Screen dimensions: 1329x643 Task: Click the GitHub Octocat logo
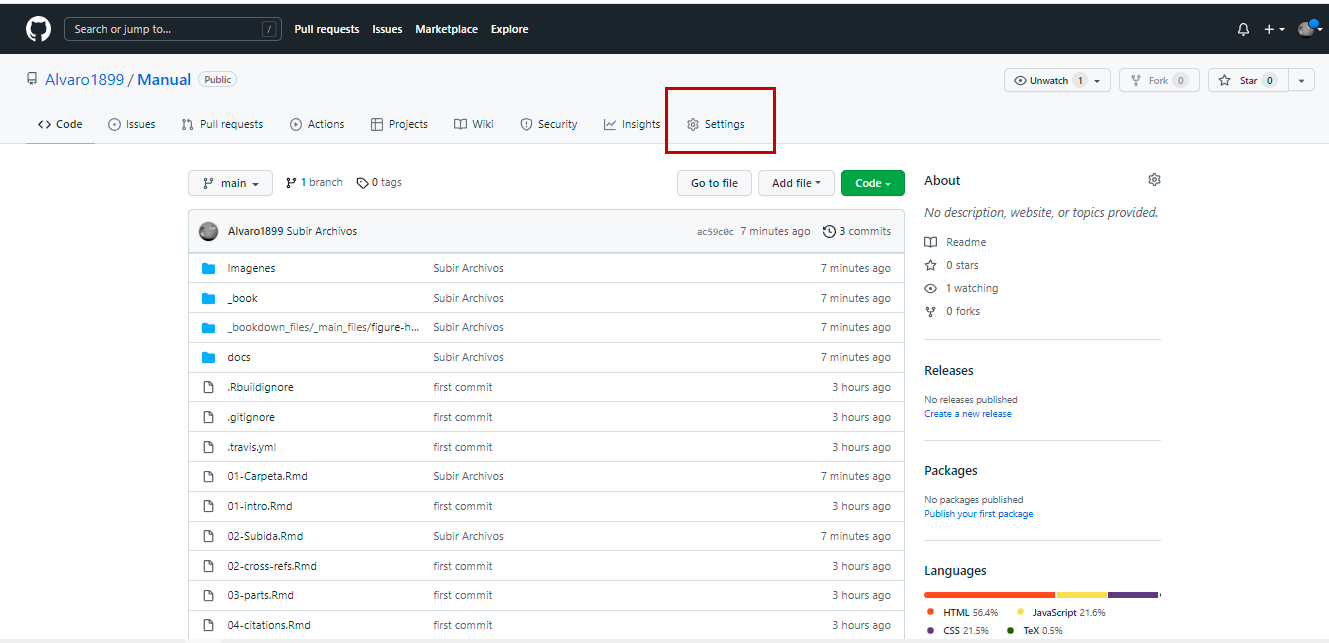coord(38,29)
